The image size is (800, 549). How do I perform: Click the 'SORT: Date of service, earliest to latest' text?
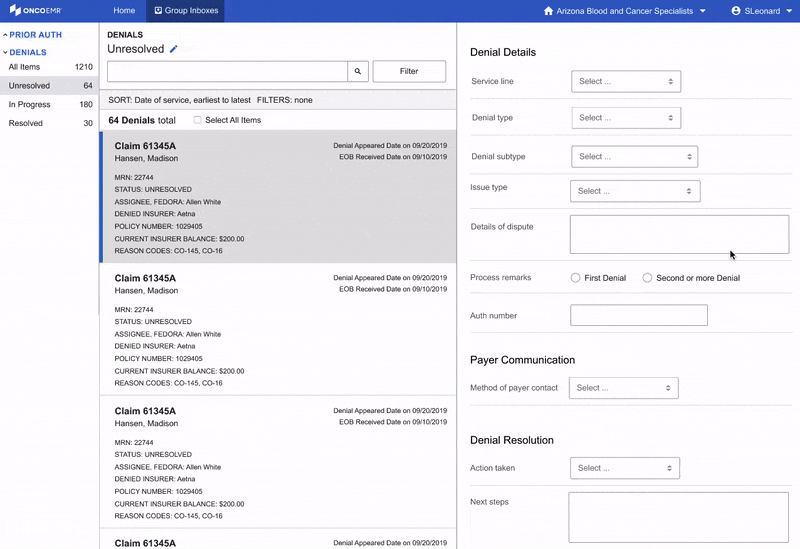click(180, 100)
